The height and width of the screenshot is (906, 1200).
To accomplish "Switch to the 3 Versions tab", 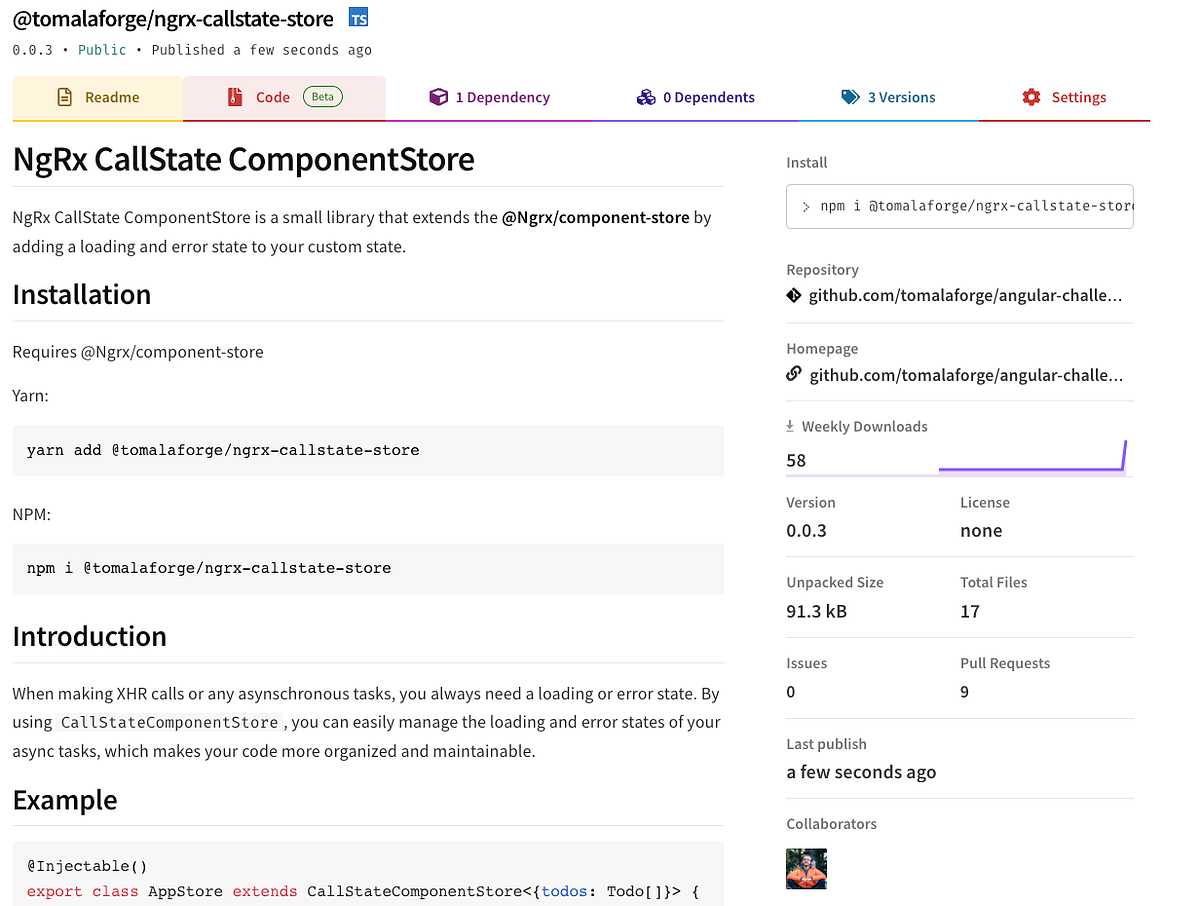I will [889, 97].
